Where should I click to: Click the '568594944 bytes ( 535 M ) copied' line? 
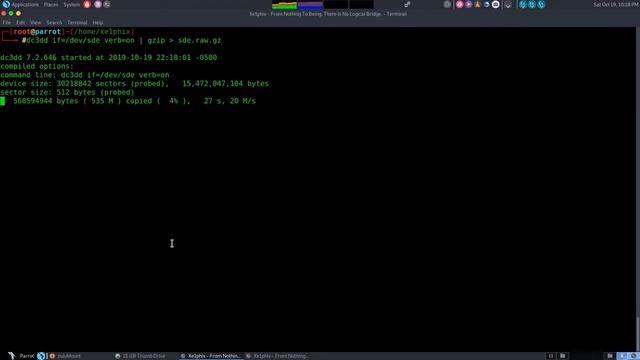pos(134,101)
